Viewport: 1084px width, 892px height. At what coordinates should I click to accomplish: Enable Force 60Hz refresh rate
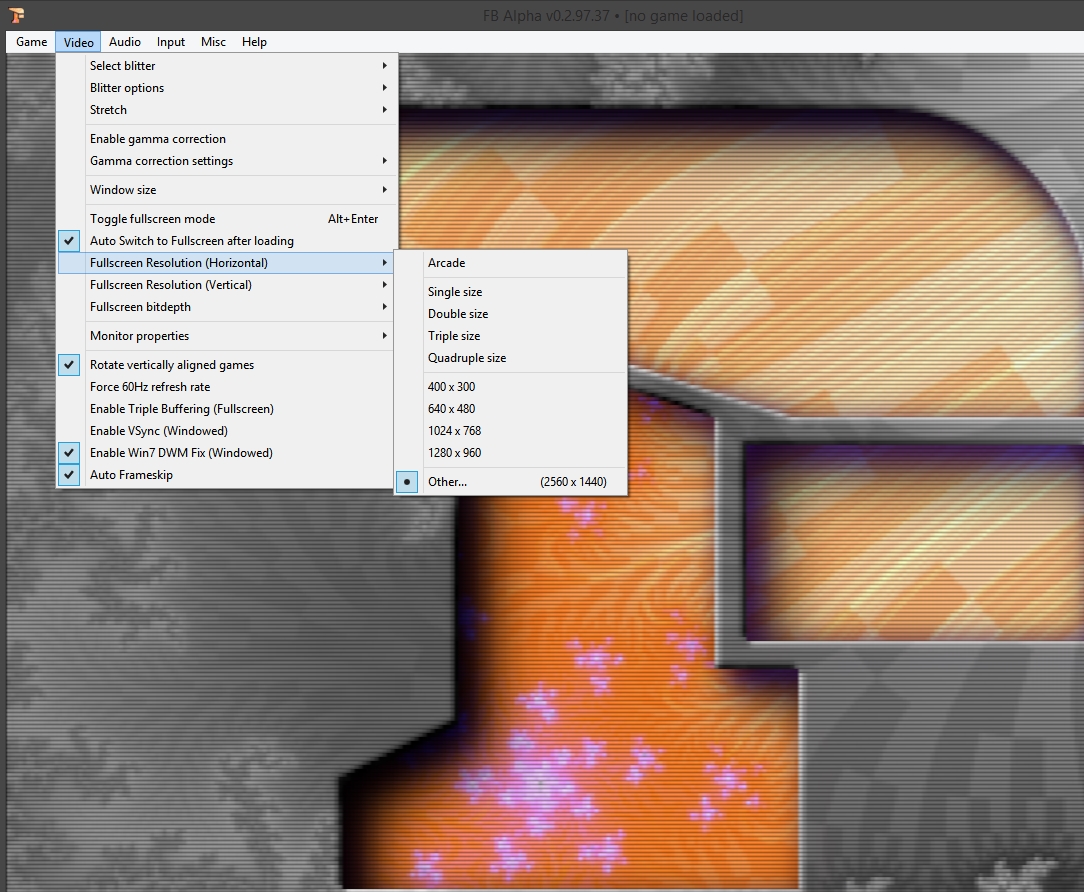coord(227,387)
